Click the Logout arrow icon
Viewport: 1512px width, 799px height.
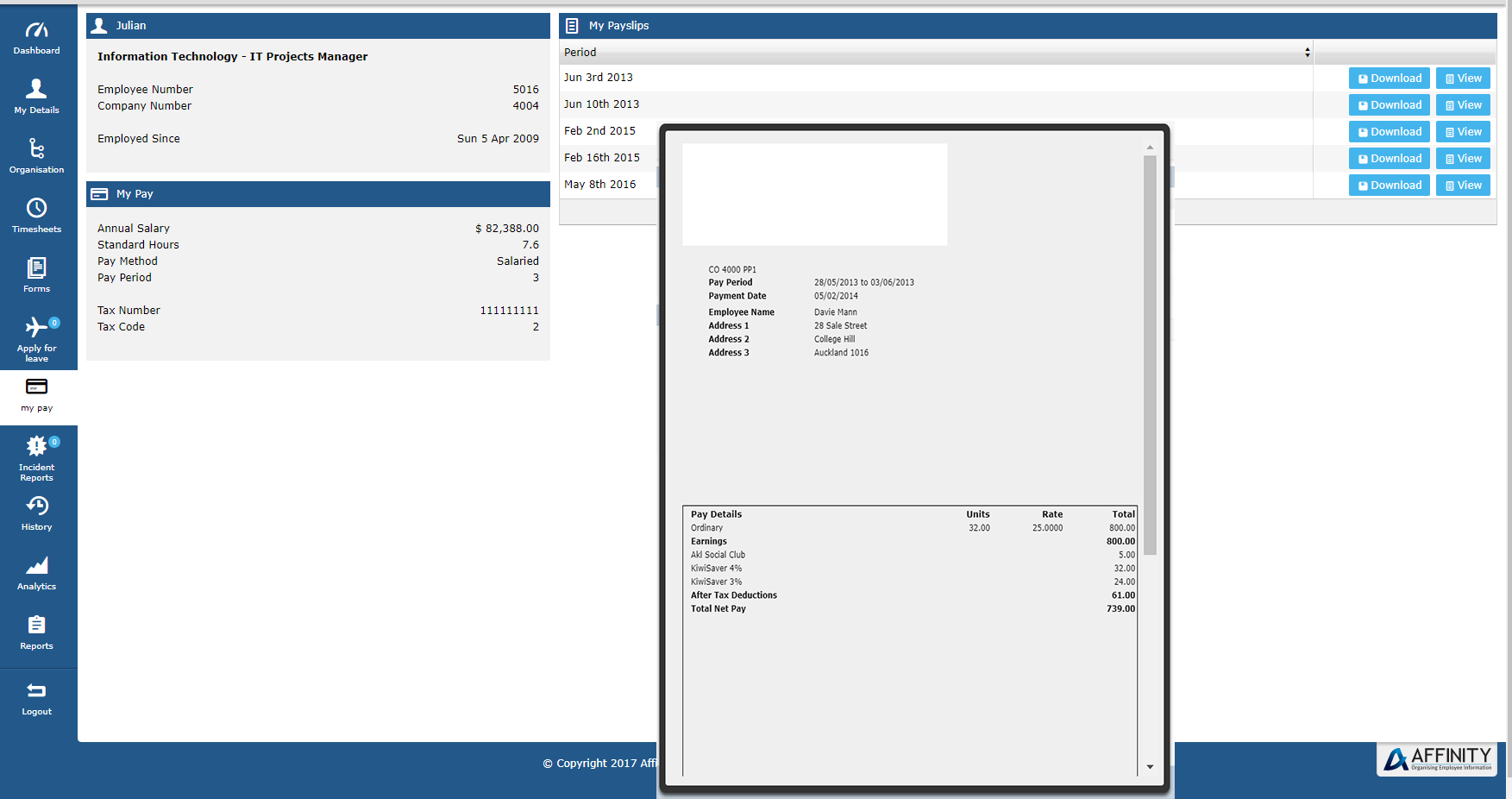tap(36, 690)
